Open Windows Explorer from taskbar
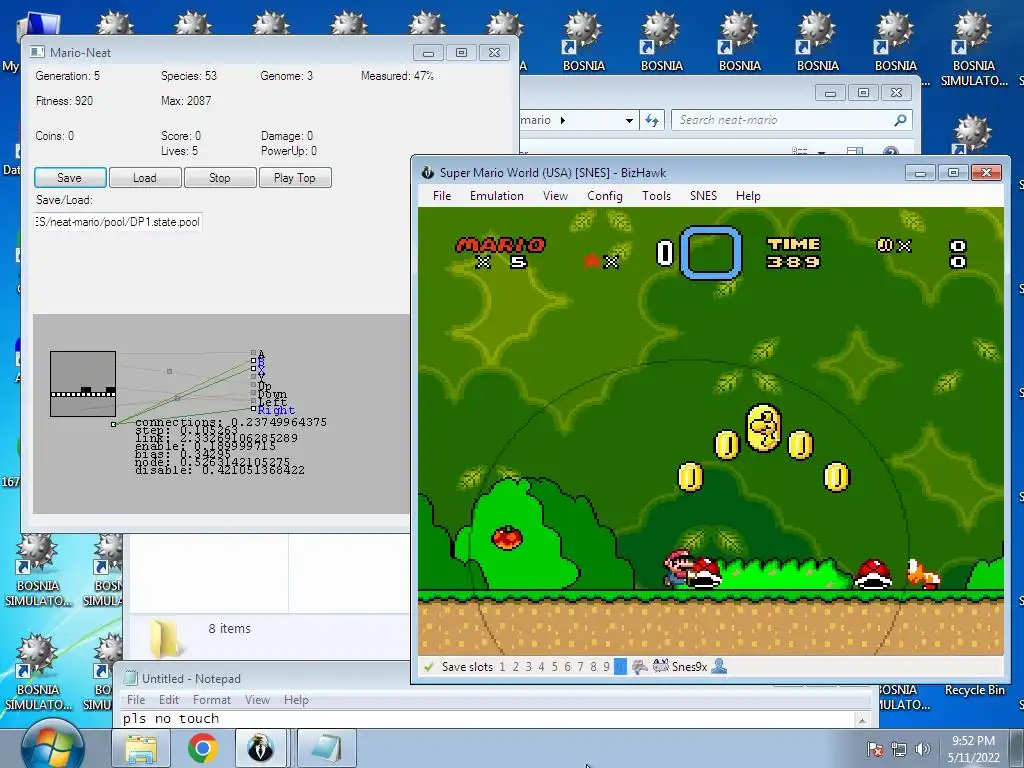Image resolution: width=1024 pixels, height=768 pixels. (x=141, y=748)
